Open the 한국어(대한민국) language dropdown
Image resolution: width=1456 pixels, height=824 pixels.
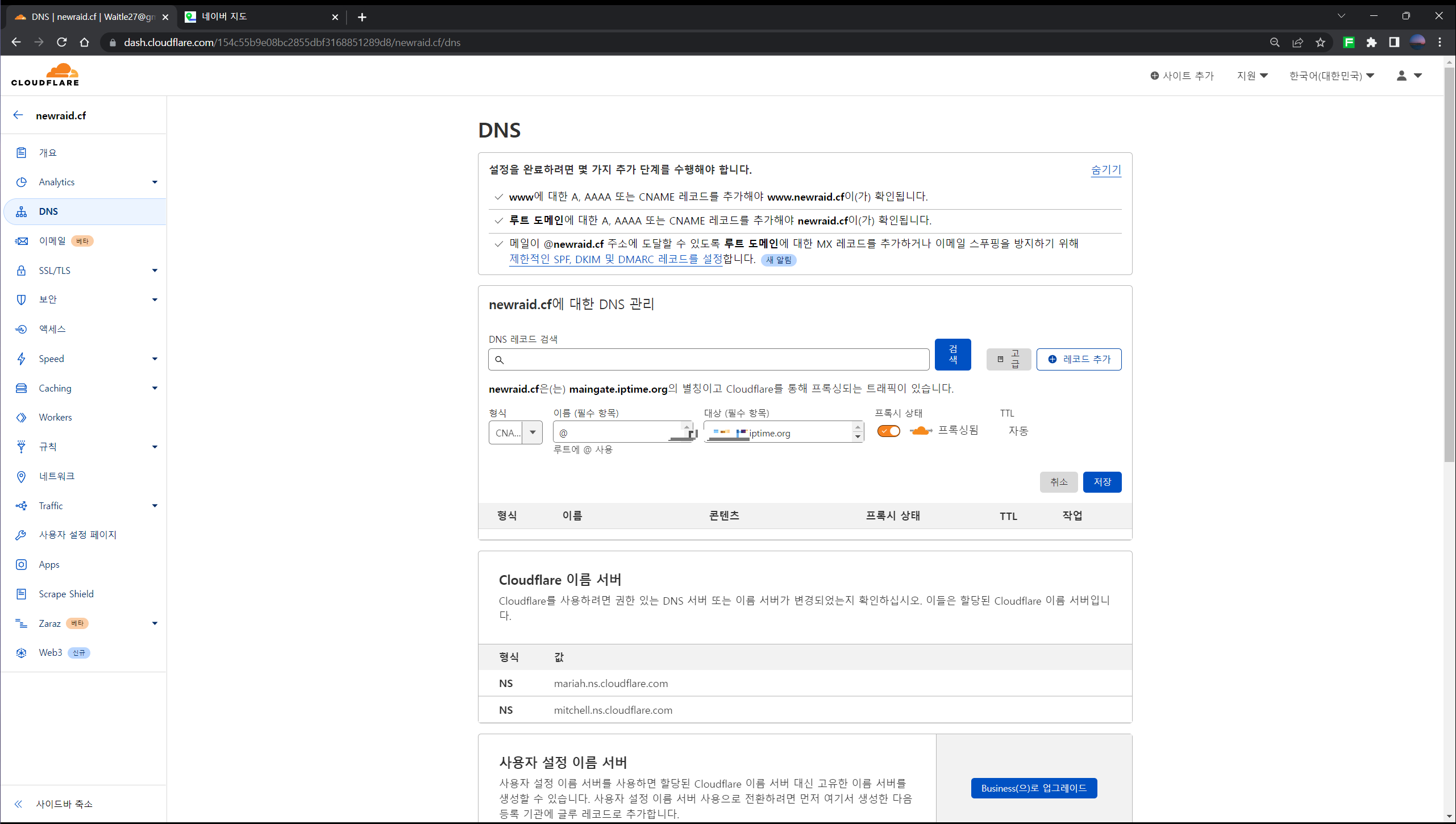click(x=1331, y=76)
